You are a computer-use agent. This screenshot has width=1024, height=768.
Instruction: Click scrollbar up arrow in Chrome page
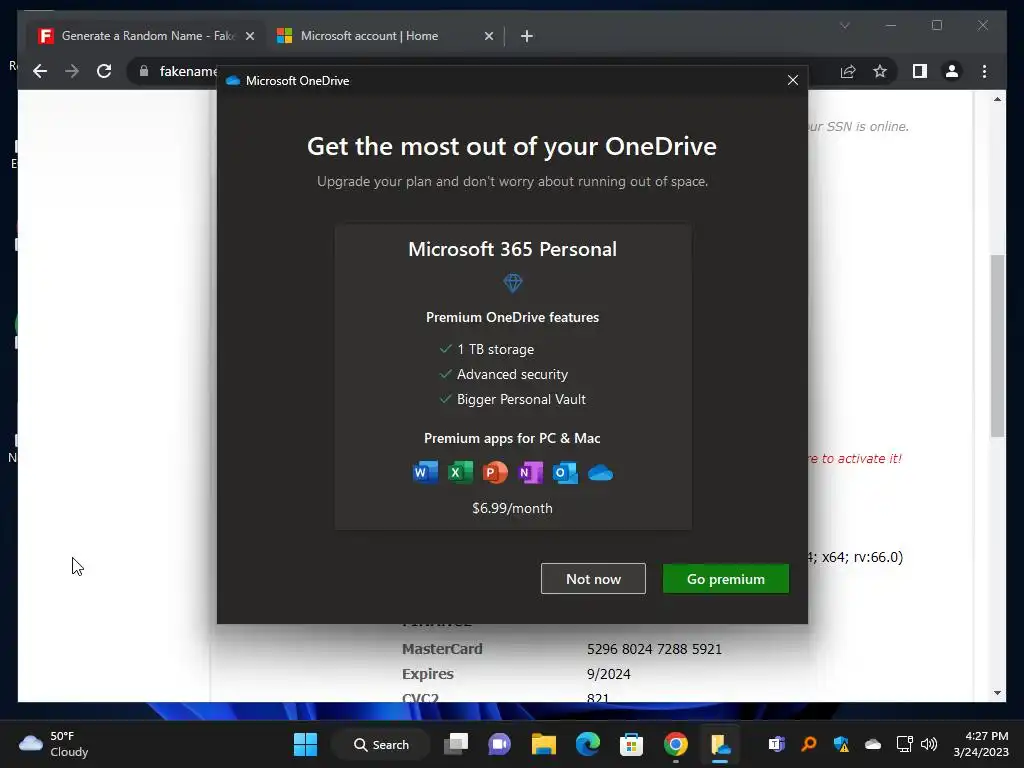[x=997, y=99]
